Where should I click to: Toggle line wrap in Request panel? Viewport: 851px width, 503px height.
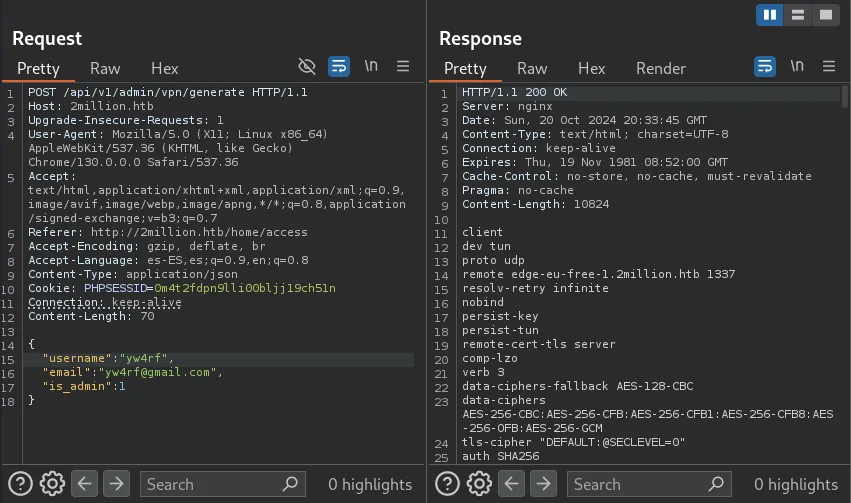339,67
